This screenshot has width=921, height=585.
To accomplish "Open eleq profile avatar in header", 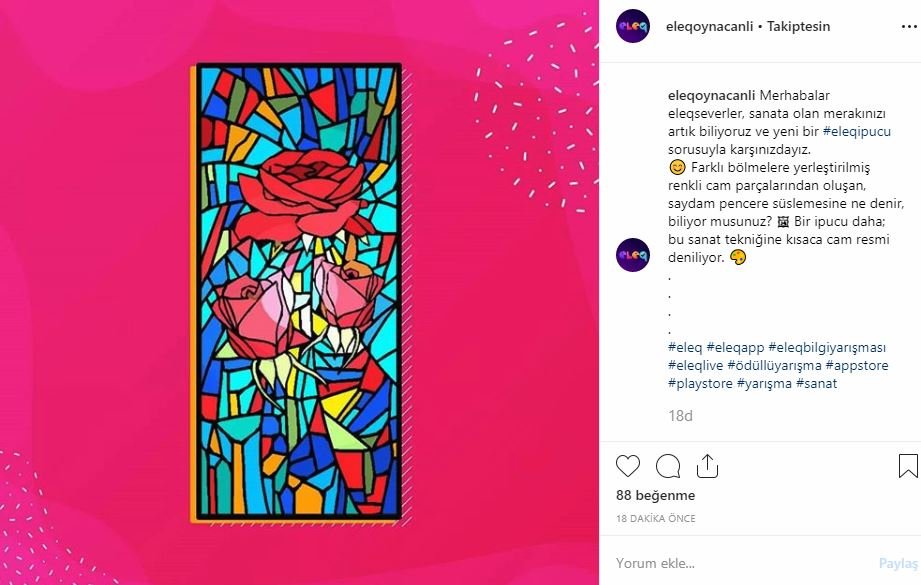I will (633, 26).
